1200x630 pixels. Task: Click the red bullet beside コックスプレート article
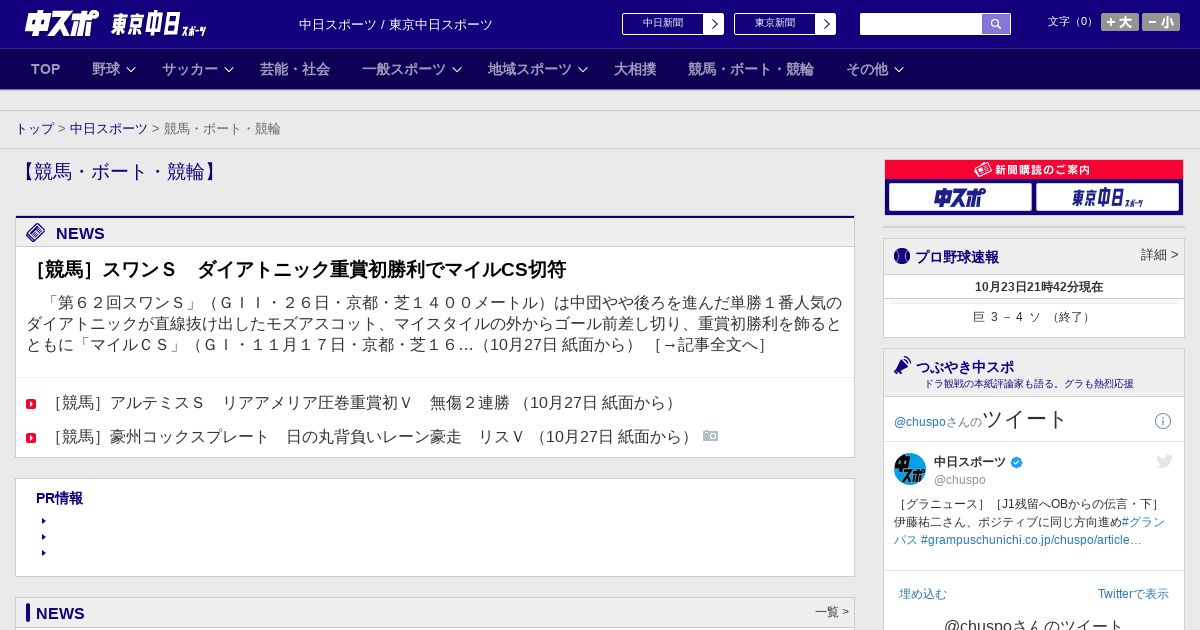[x=31, y=438]
